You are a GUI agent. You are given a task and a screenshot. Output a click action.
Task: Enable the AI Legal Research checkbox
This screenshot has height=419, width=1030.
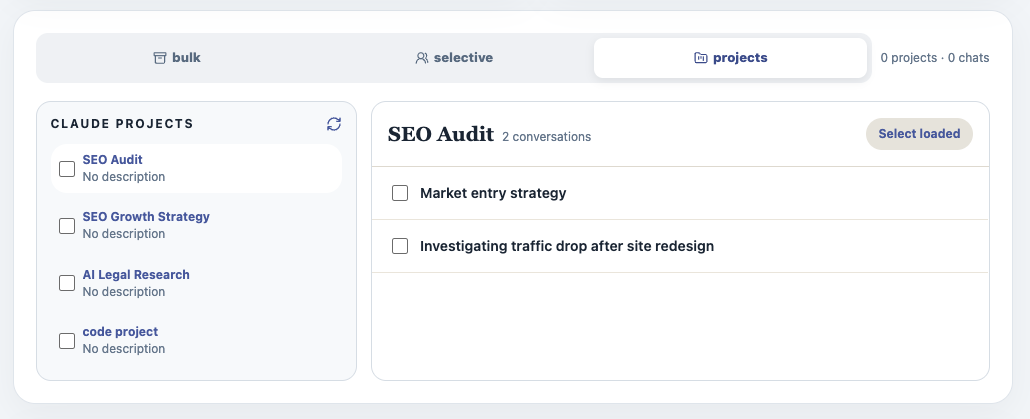pos(67,283)
